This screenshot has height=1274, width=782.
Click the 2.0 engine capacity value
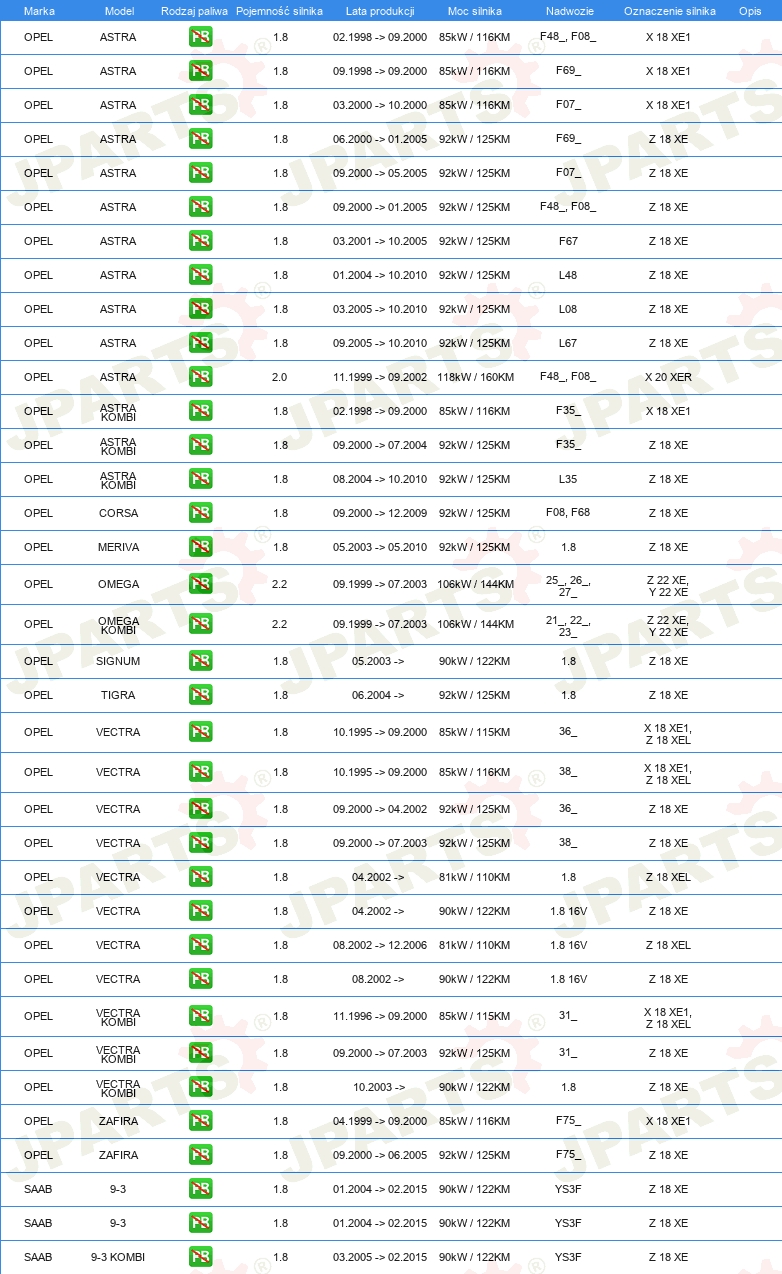point(280,377)
